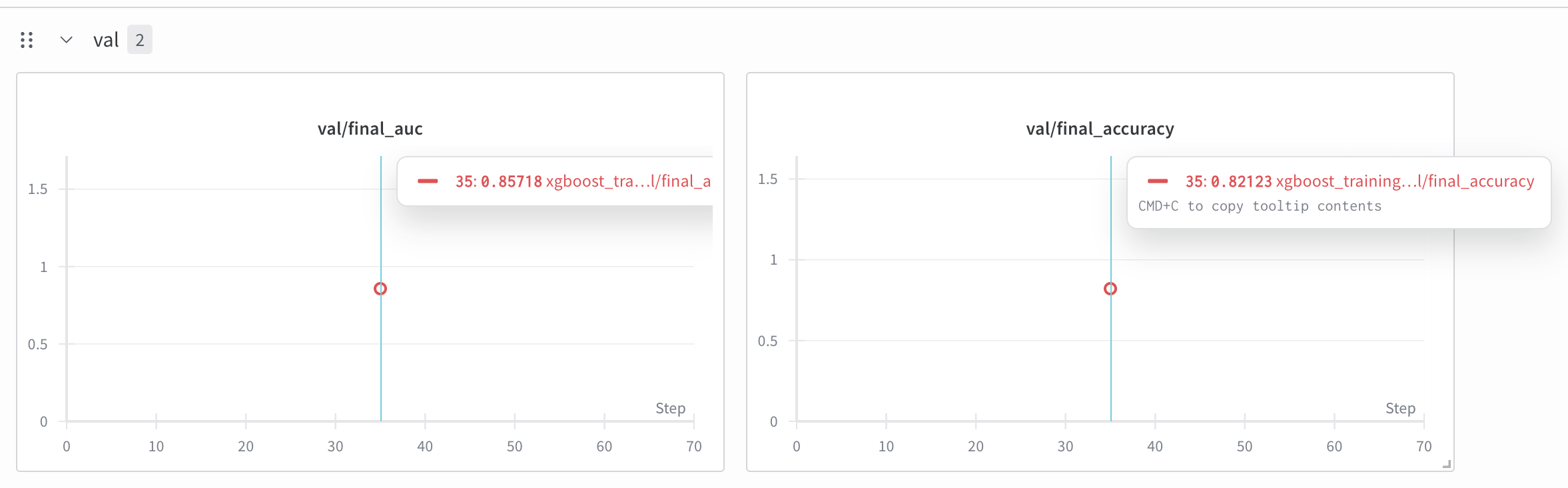Select the red data point in final_accuracy chart

click(x=1110, y=289)
